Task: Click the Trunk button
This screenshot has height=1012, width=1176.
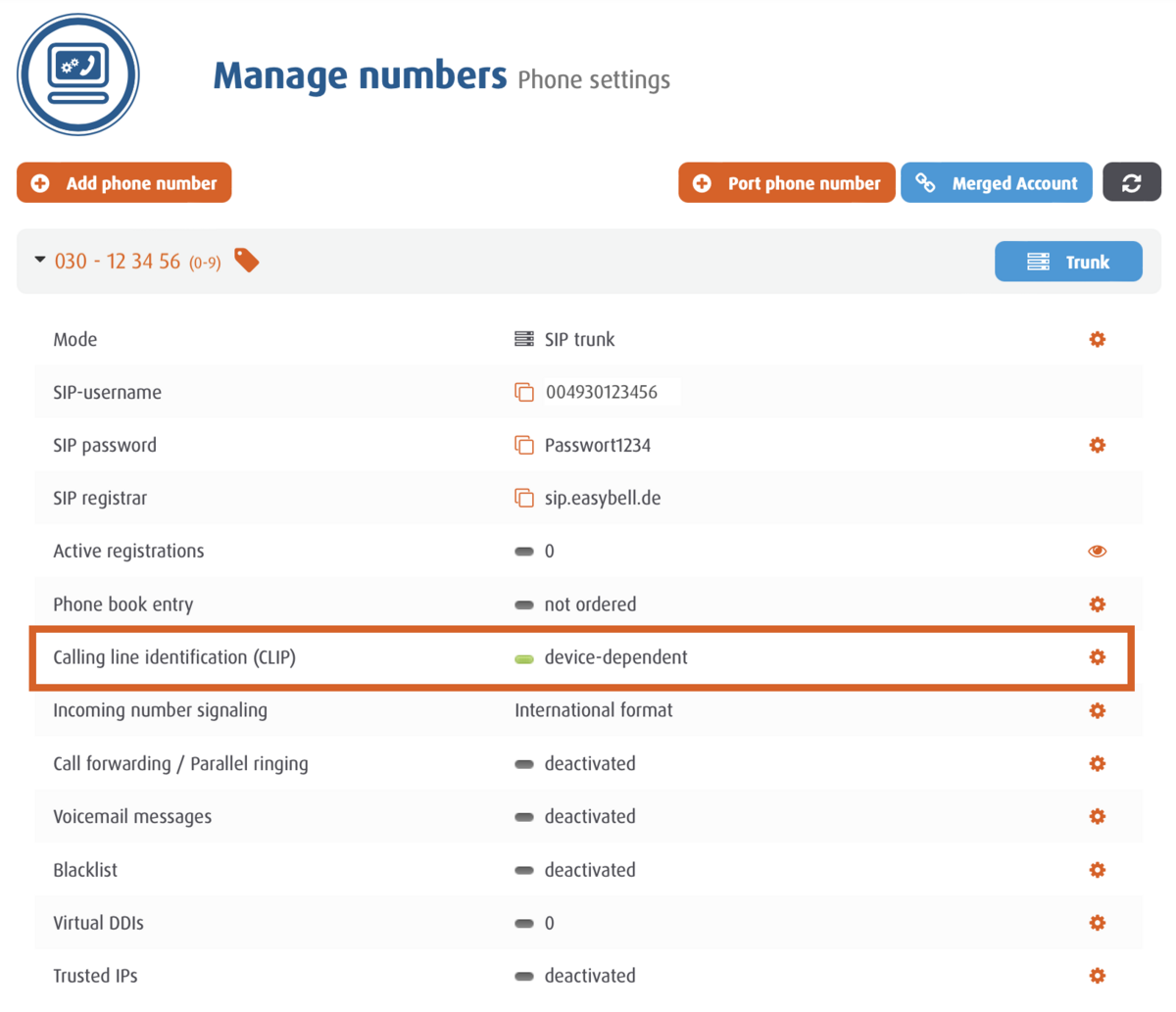Action: pyautogui.click(x=1067, y=262)
